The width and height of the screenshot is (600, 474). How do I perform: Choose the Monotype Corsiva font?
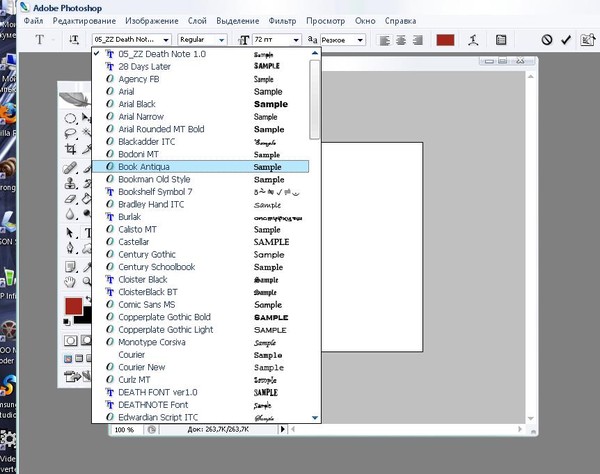coord(201,342)
